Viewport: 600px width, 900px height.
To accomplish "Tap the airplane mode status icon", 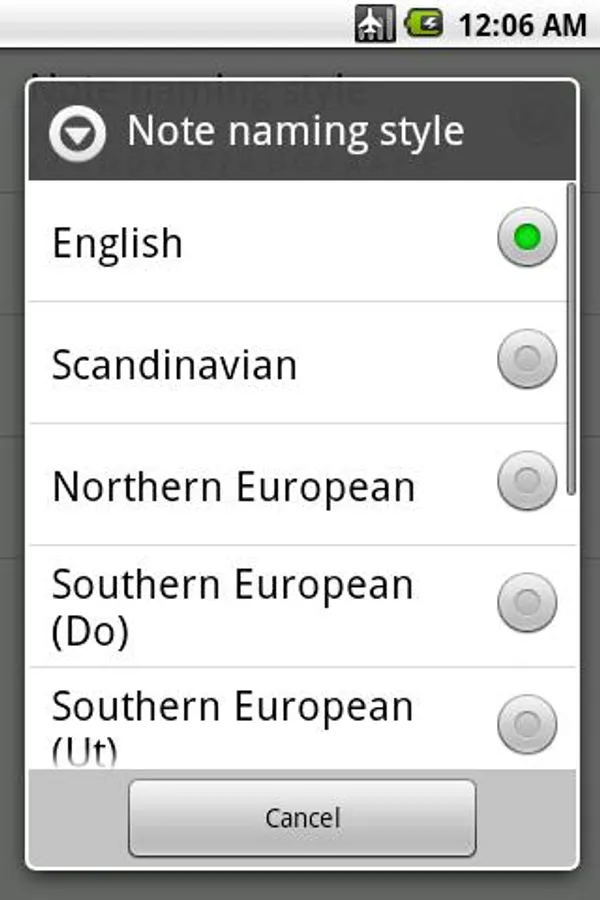I will (375, 23).
